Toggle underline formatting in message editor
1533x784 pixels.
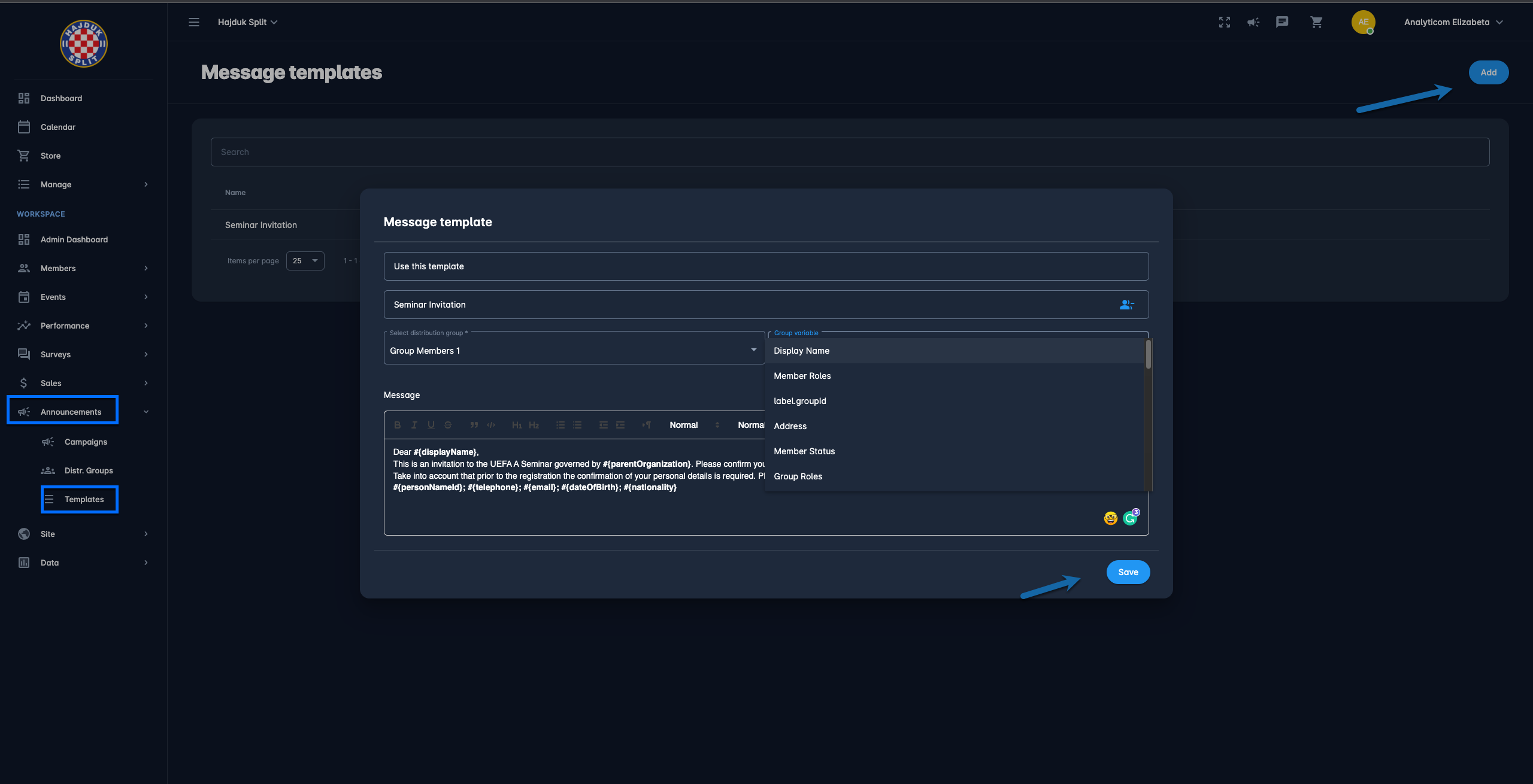[x=431, y=425]
